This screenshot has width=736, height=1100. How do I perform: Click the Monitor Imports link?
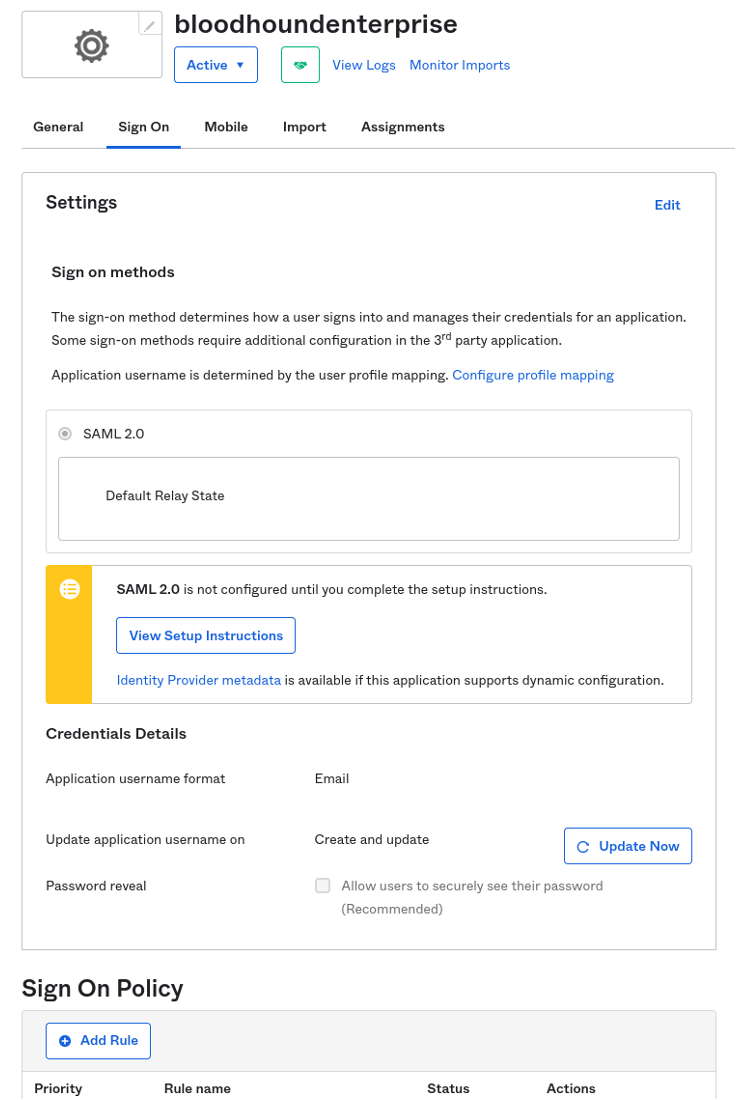tap(460, 65)
